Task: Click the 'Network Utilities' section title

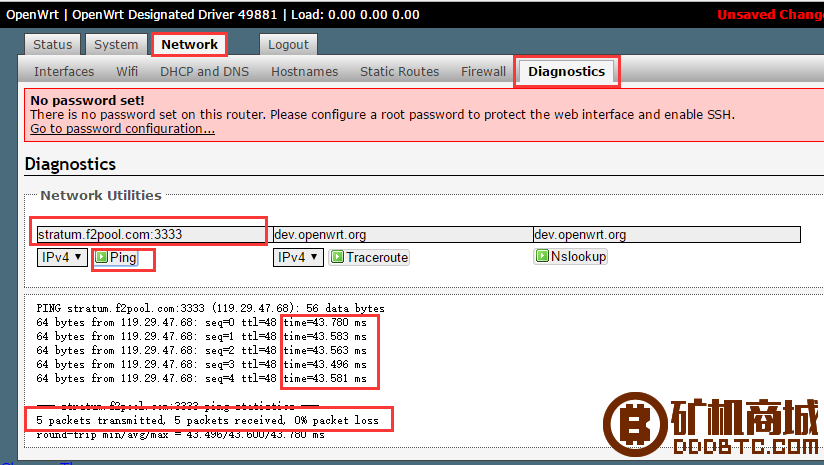Action: pyautogui.click(x=101, y=195)
